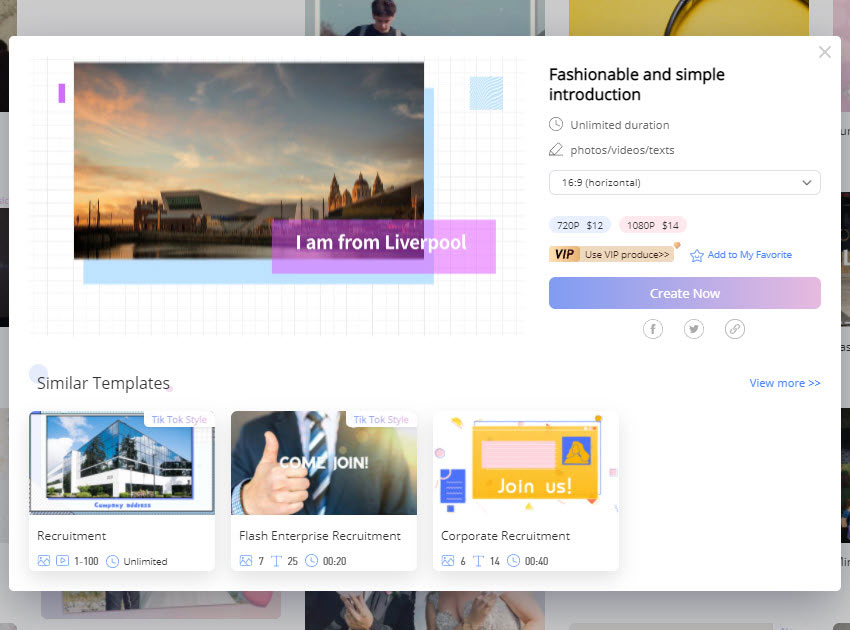Click the pencil icon beside photos/videos/texts
Image resolution: width=850 pixels, height=630 pixels.
[x=556, y=150]
